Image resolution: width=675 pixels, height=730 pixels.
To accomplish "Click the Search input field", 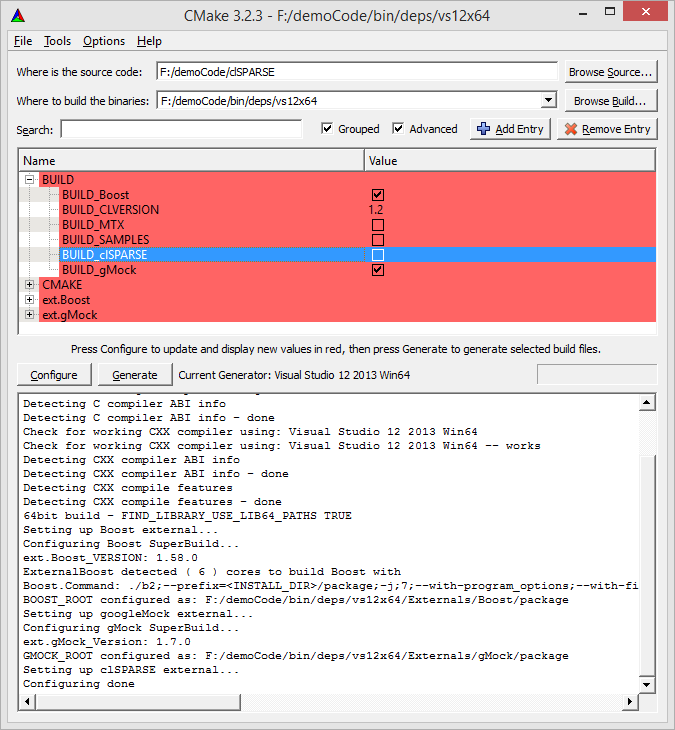I will [182, 129].
